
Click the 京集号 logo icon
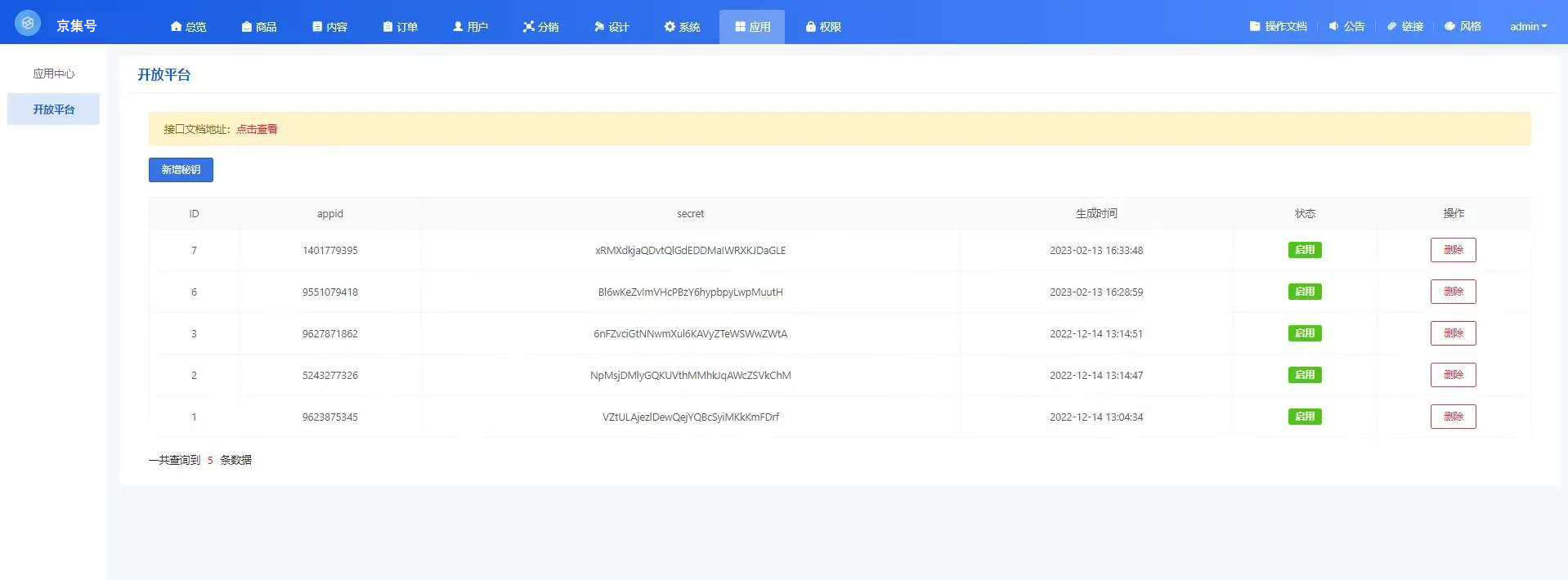(28, 23)
